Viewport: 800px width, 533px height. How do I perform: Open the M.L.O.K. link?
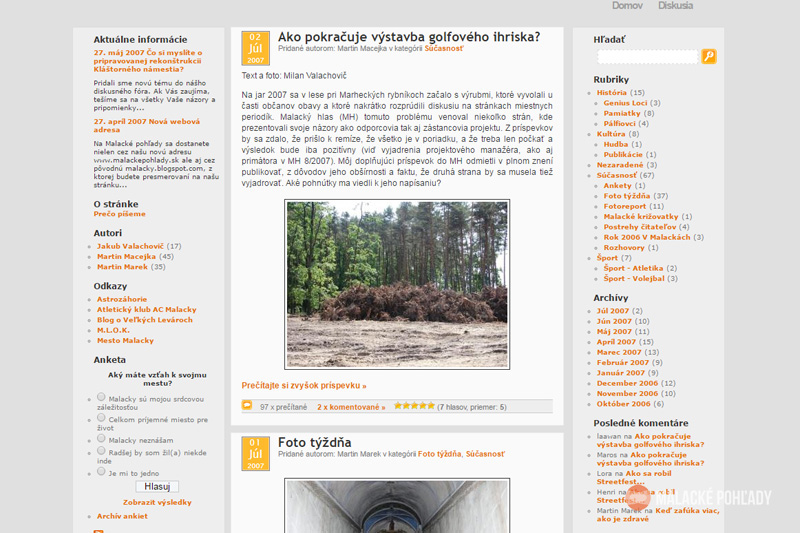pyautogui.click(x=113, y=330)
